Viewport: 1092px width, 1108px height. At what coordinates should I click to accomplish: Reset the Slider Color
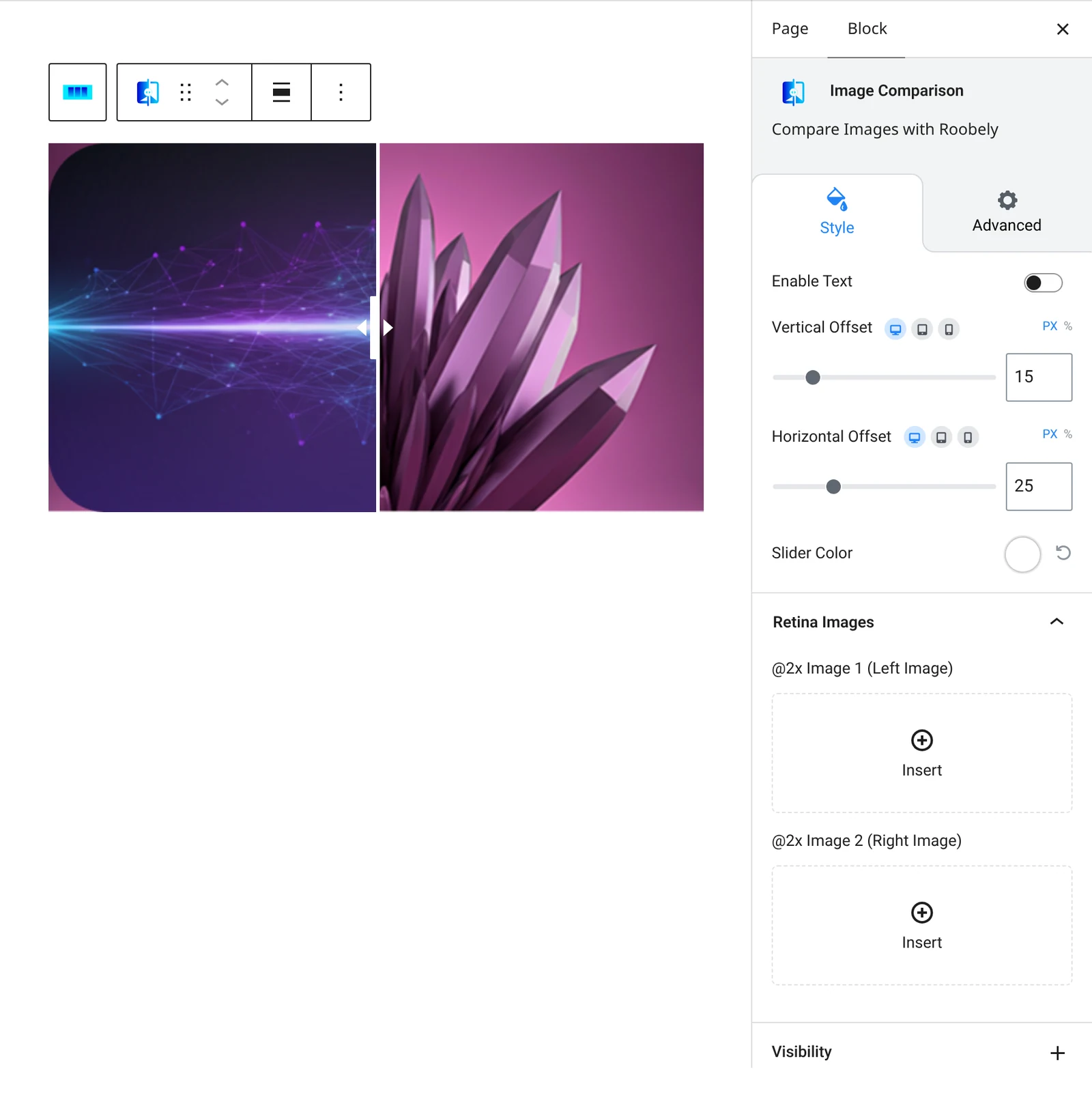pos(1063,553)
